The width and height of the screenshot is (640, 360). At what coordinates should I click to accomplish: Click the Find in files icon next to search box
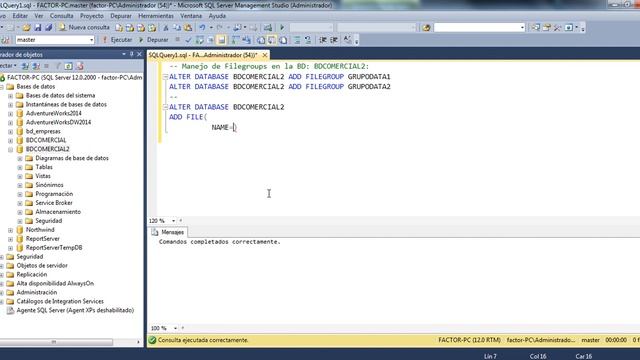[x=427, y=28]
